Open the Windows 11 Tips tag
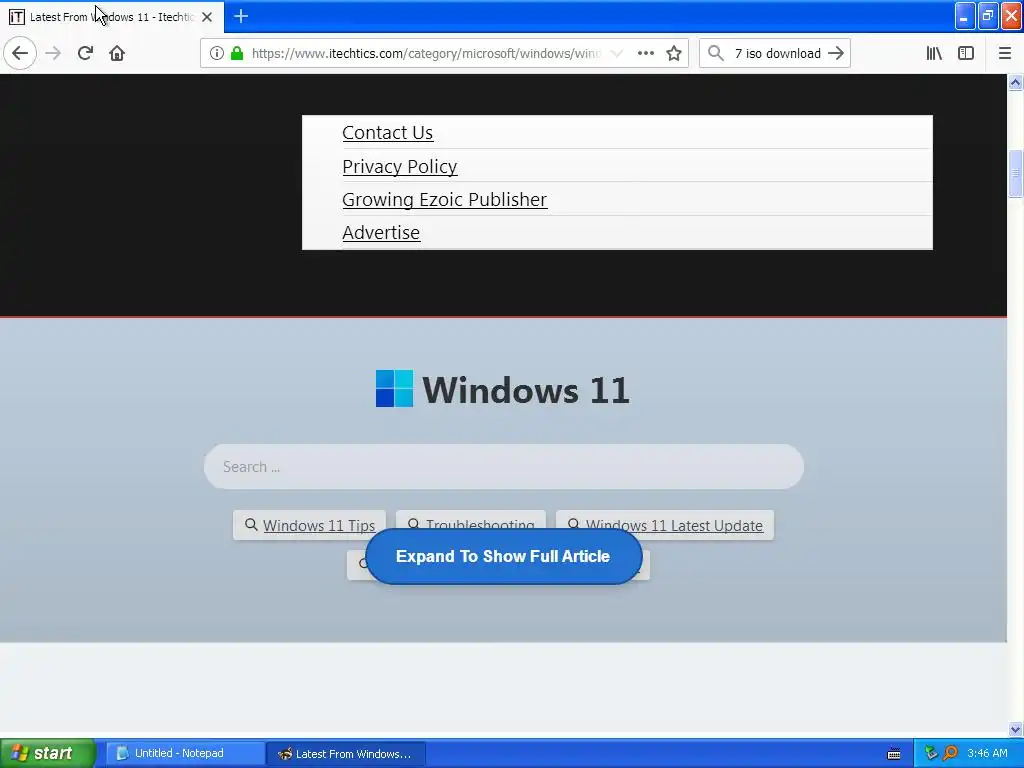 point(310,525)
